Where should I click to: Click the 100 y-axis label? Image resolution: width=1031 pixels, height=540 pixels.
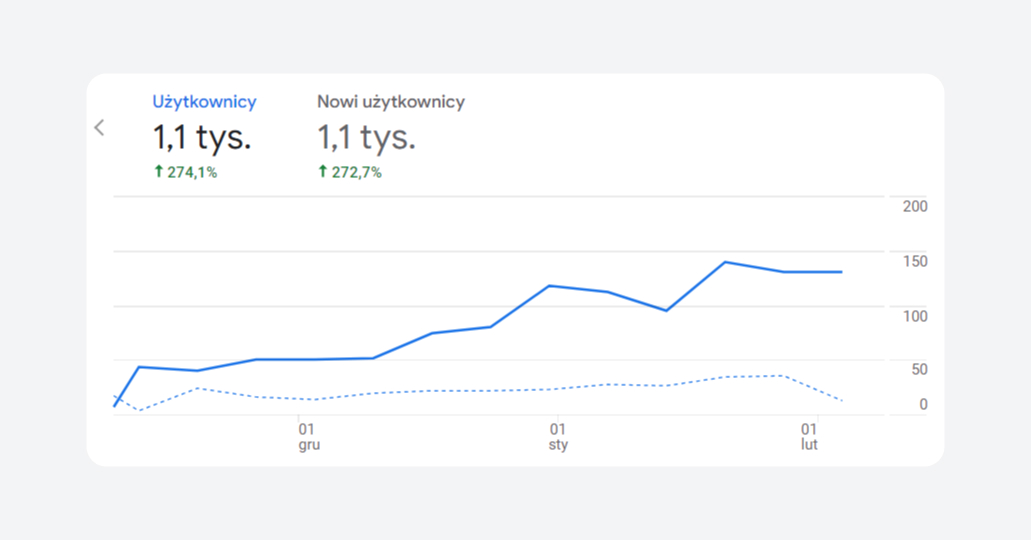point(914,316)
